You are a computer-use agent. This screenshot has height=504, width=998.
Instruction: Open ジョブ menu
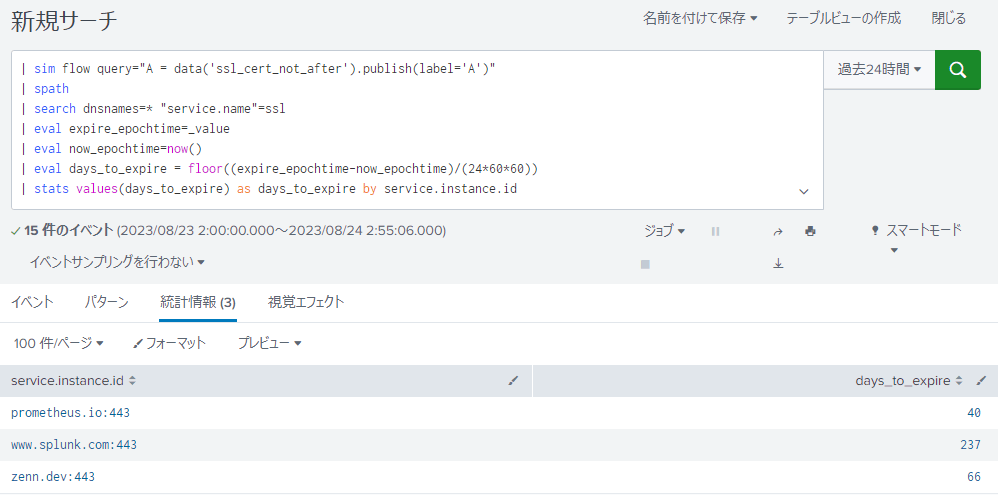tap(664, 231)
